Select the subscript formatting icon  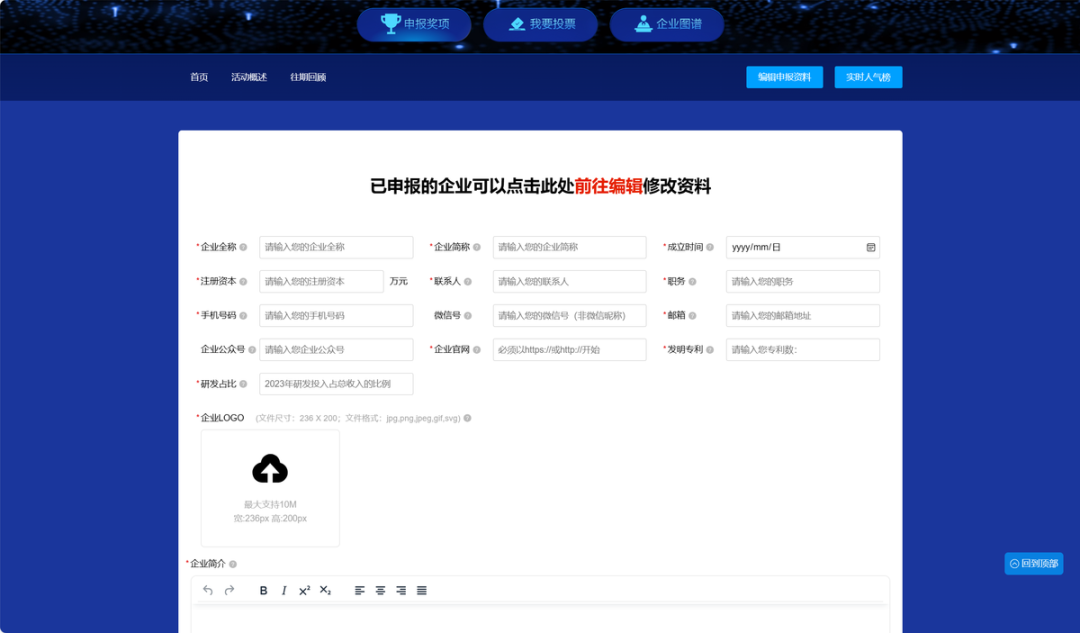325,590
